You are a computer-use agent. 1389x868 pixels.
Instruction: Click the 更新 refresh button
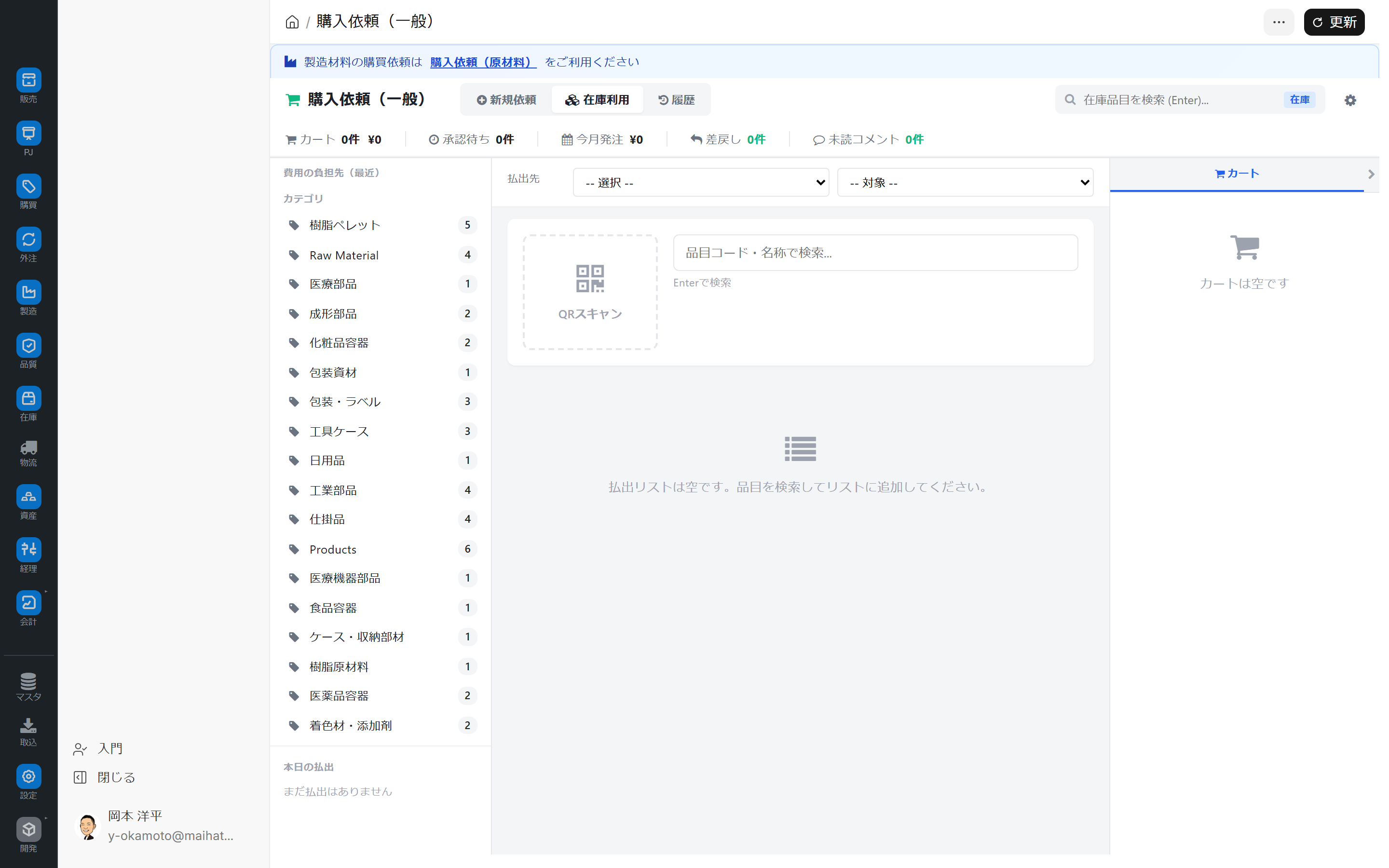click(1334, 22)
